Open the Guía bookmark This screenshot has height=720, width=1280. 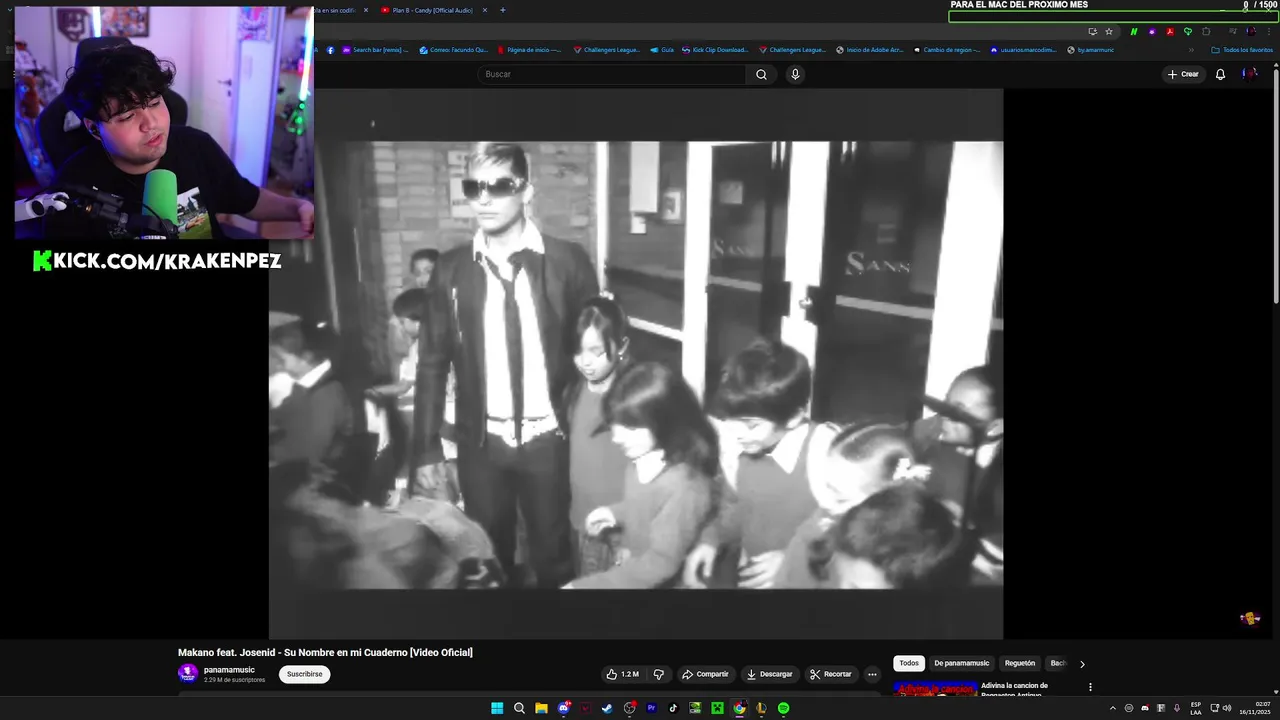pyautogui.click(x=662, y=50)
